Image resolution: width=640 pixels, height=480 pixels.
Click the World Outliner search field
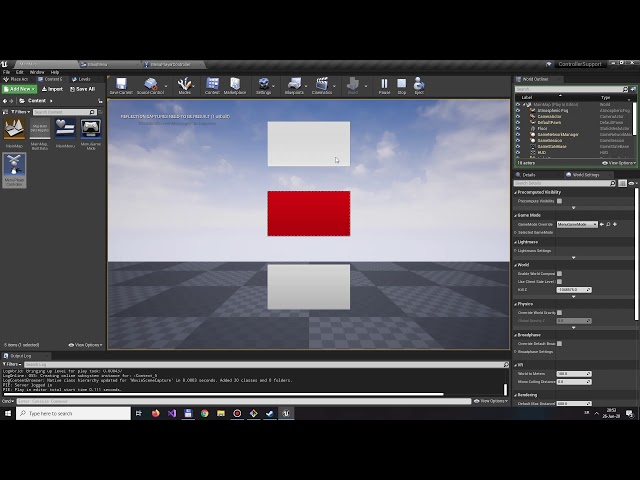(569, 89)
